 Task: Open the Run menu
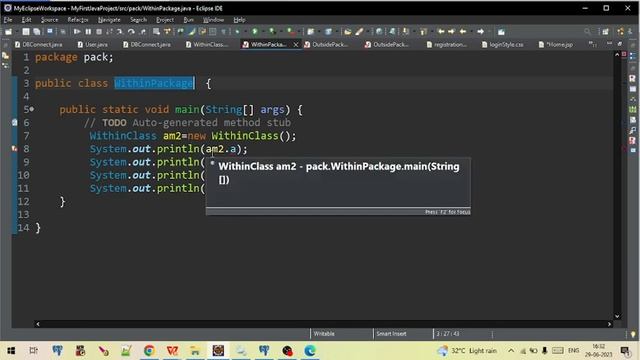click(x=189, y=20)
